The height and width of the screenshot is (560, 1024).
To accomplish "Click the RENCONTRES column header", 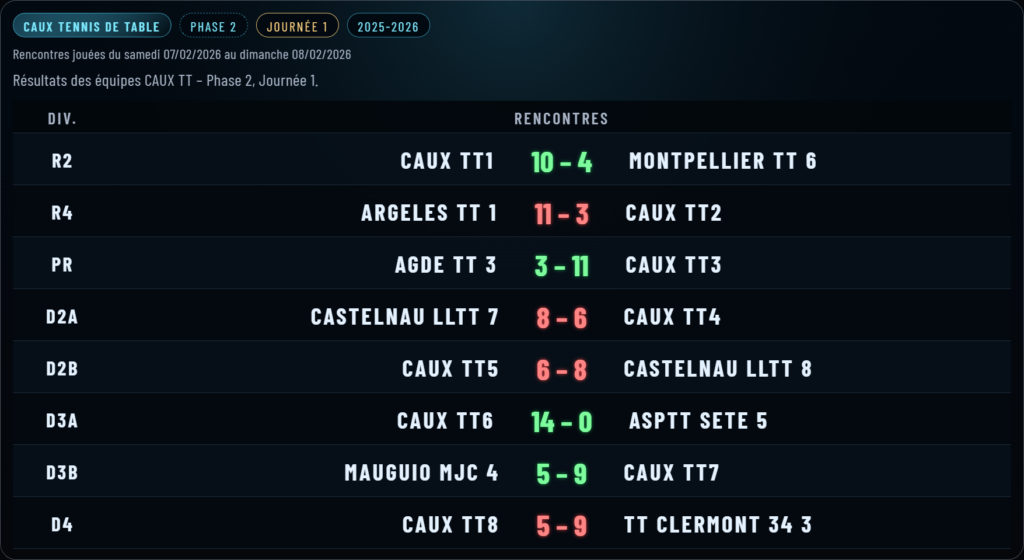I will pyautogui.click(x=561, y=119).
